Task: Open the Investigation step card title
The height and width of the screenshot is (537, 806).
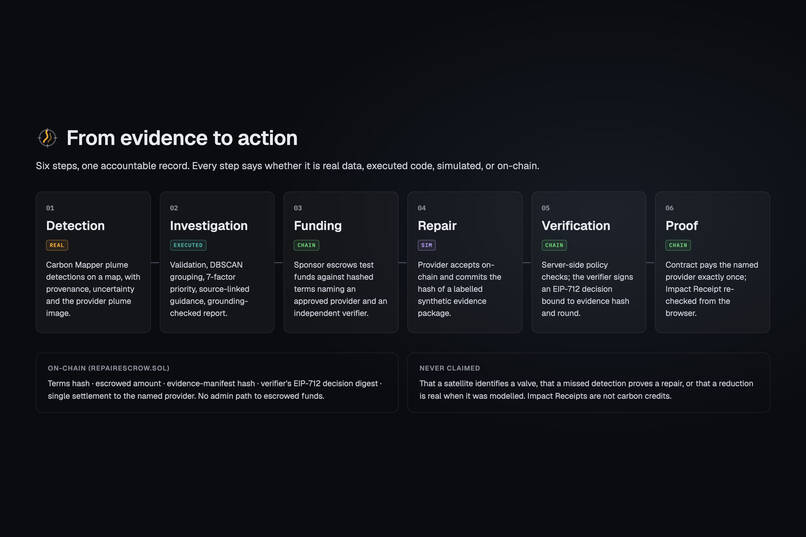Action: tap(209, 226)
